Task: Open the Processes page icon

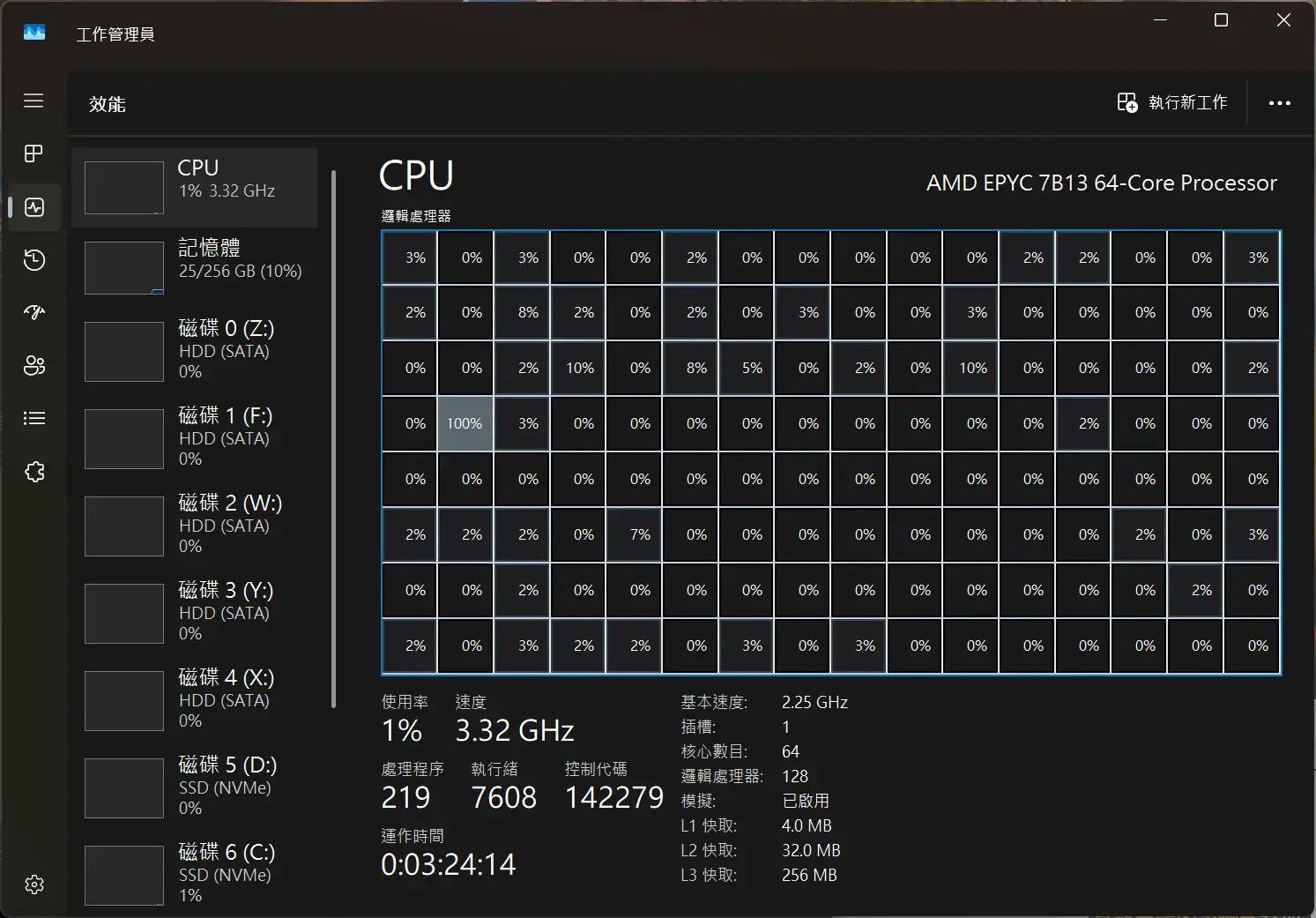Action: tap(33, 153)
